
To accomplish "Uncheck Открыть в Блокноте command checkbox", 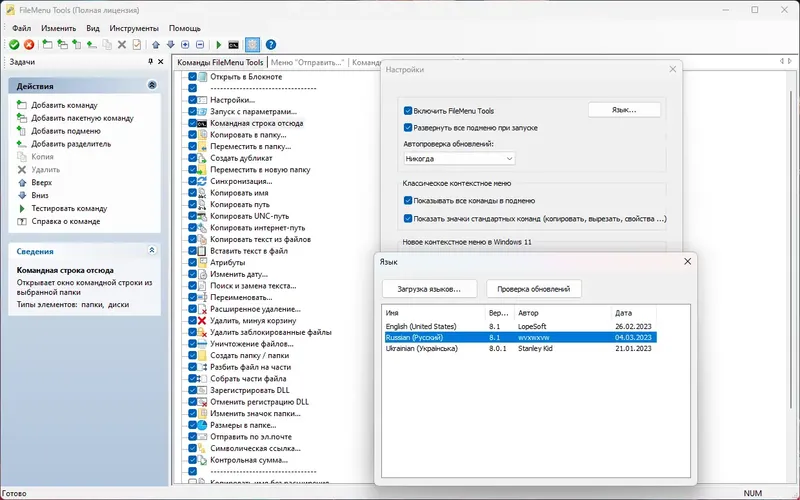I will coord(192,77).
